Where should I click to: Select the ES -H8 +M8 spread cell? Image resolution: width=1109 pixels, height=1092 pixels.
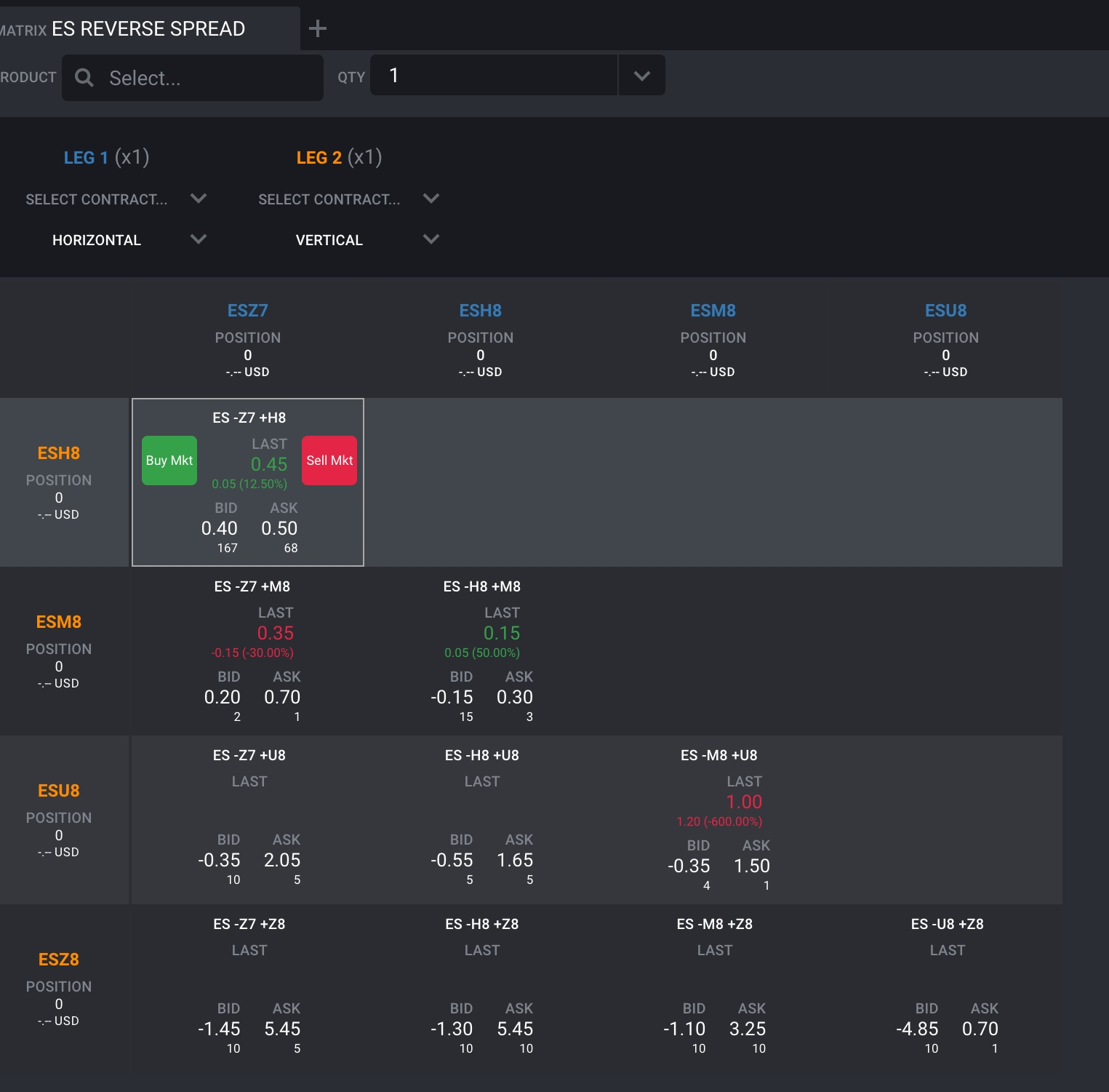[481, 651]
